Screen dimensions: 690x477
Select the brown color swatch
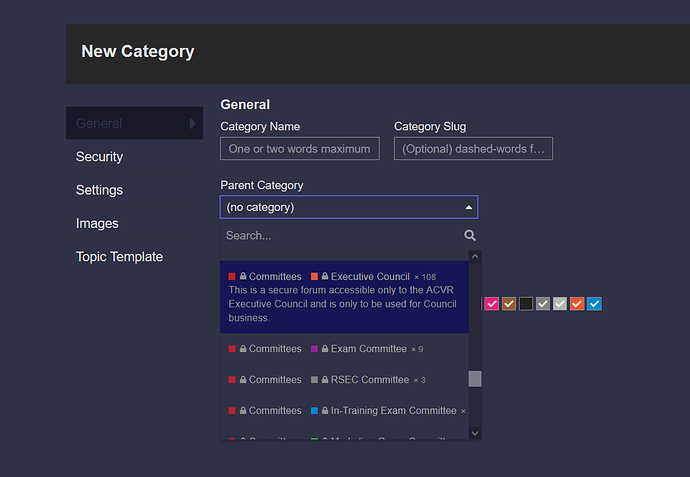tap(509, 304)
